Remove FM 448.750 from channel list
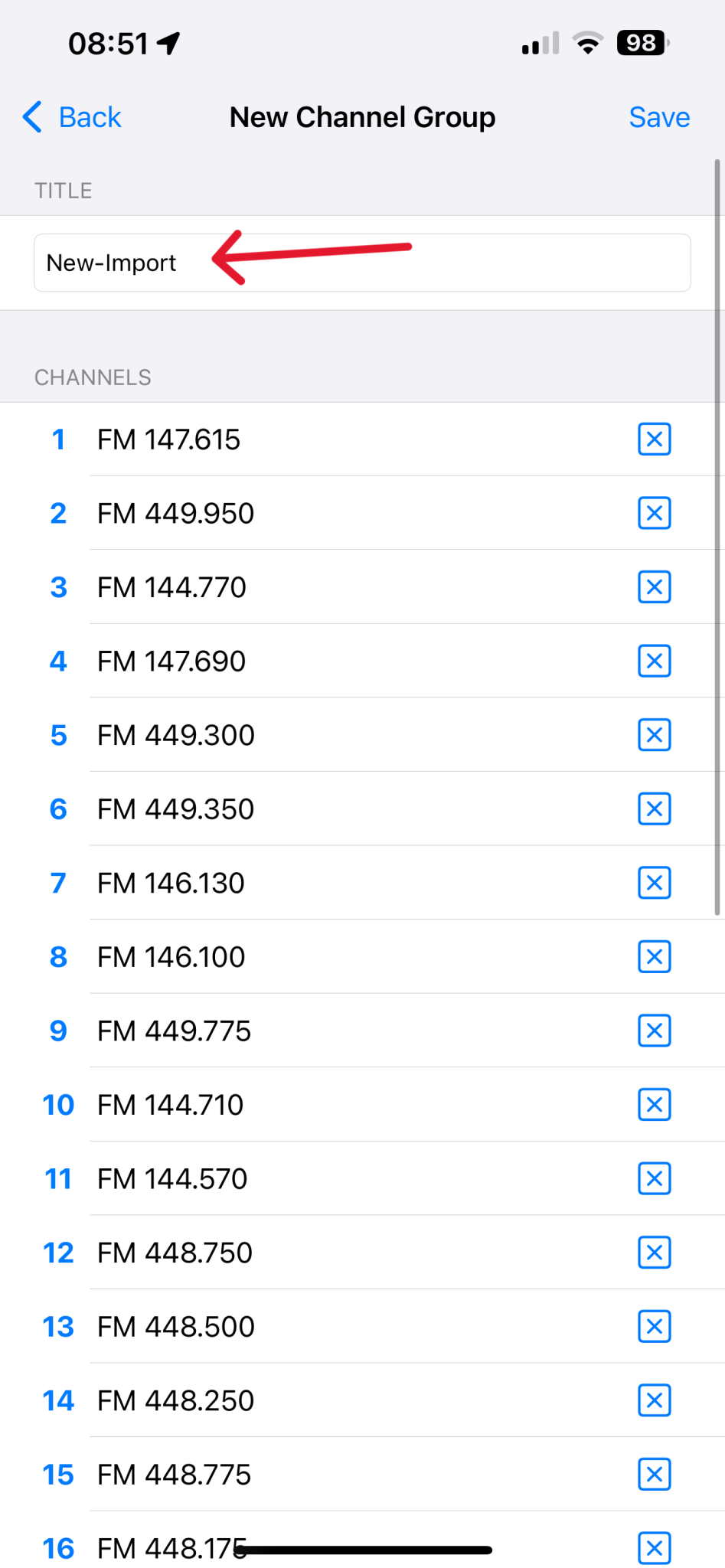Screen dimensions: 725x1568 pyautogui.click(x=654, y=1253)
